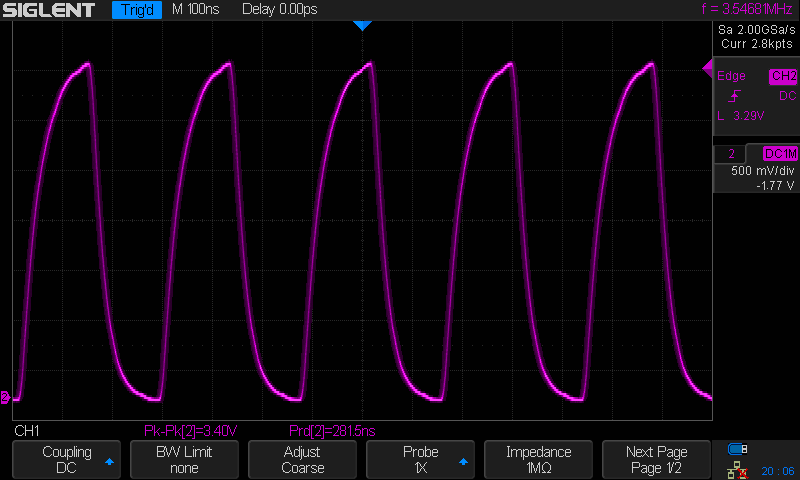Click the channel 2 ground level marker
Image resolution: width=800 pixels, height=480 pixels.
(5, 397)
